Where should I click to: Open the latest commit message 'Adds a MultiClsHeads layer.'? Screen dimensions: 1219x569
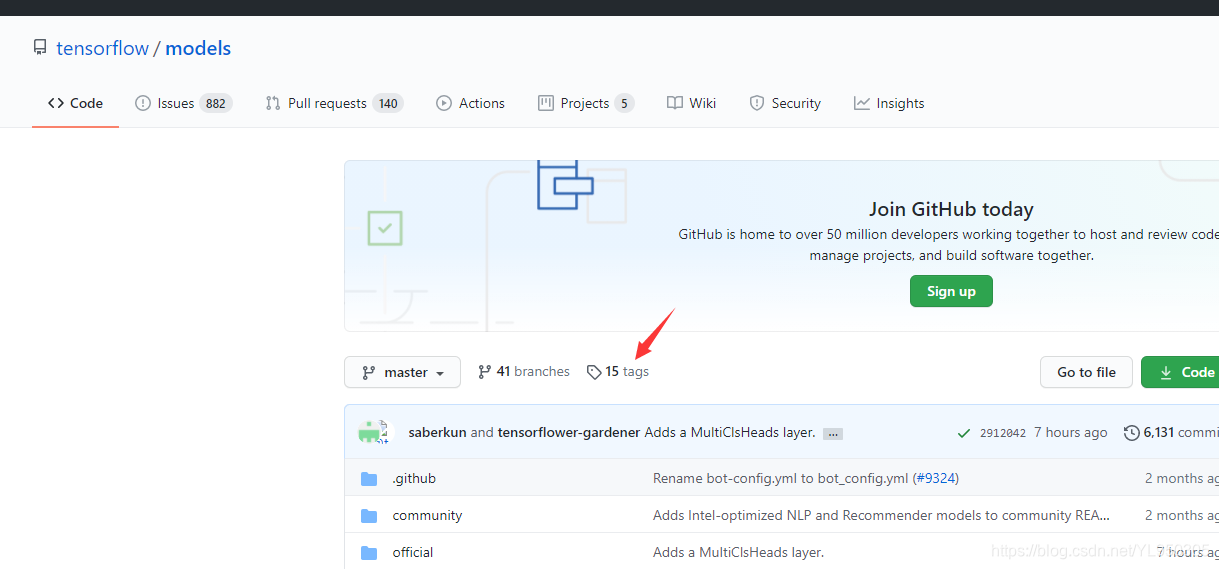(730, 432)
